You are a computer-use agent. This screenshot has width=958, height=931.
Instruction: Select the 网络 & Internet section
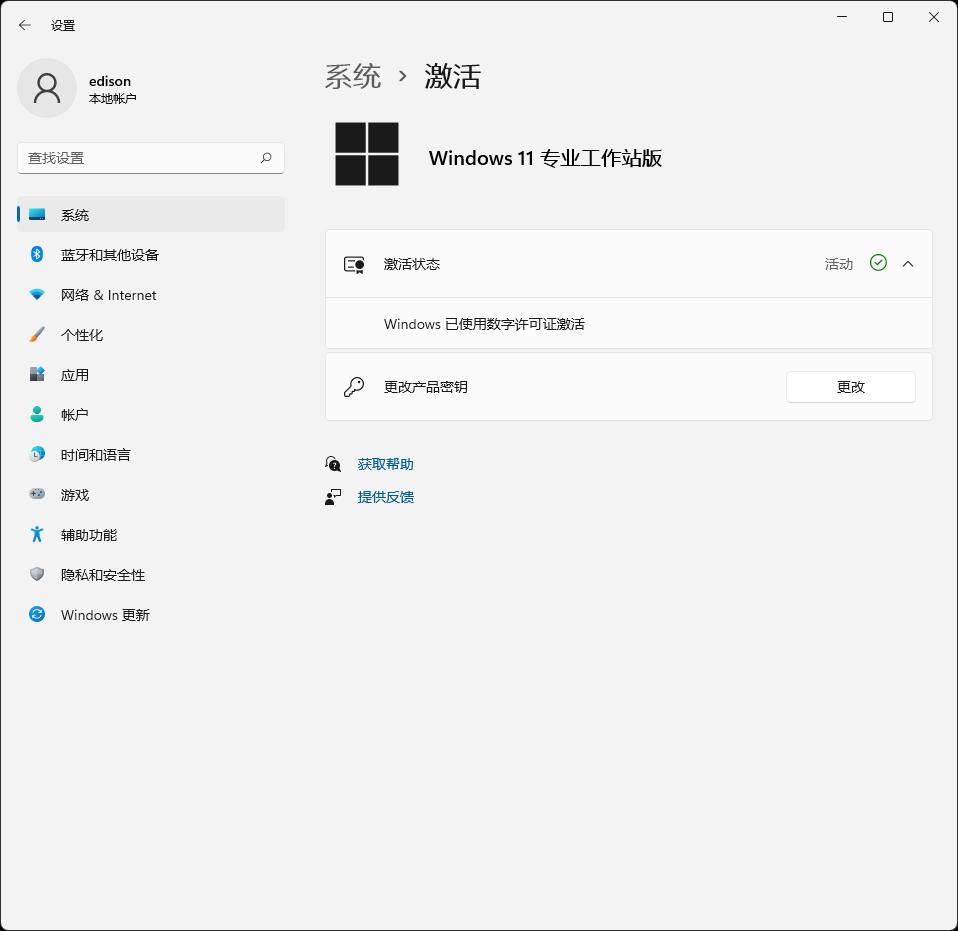[108, 295]
